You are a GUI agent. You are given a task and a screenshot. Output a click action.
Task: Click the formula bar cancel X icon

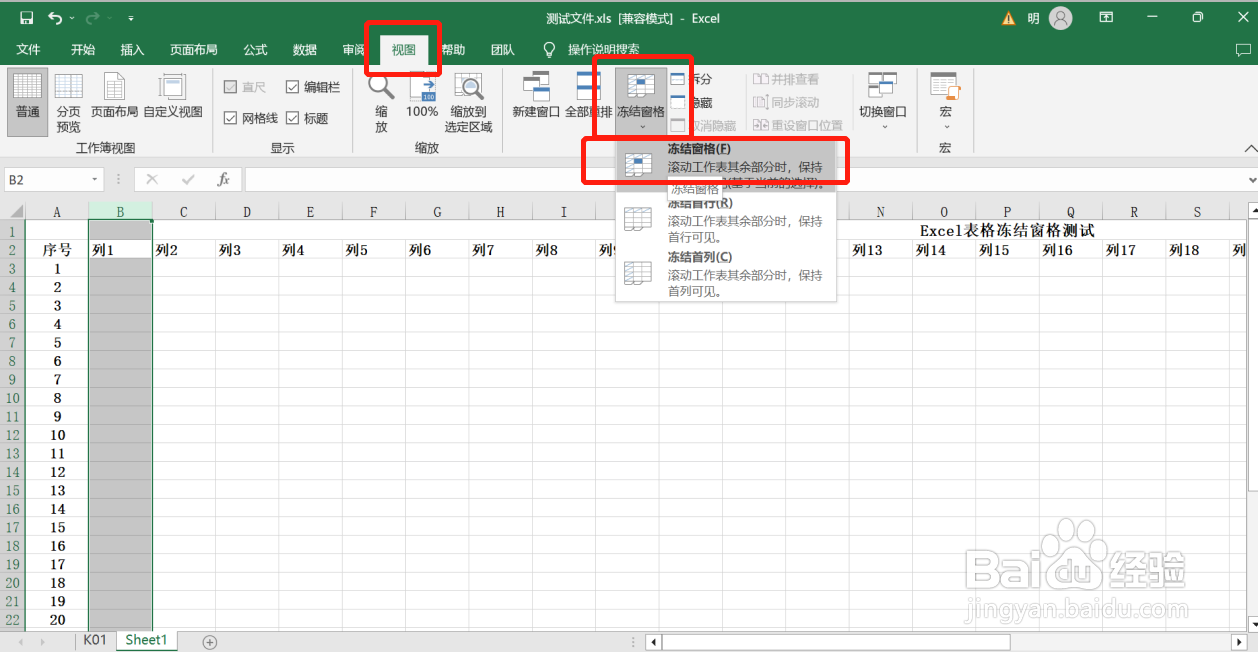(152, 179)
